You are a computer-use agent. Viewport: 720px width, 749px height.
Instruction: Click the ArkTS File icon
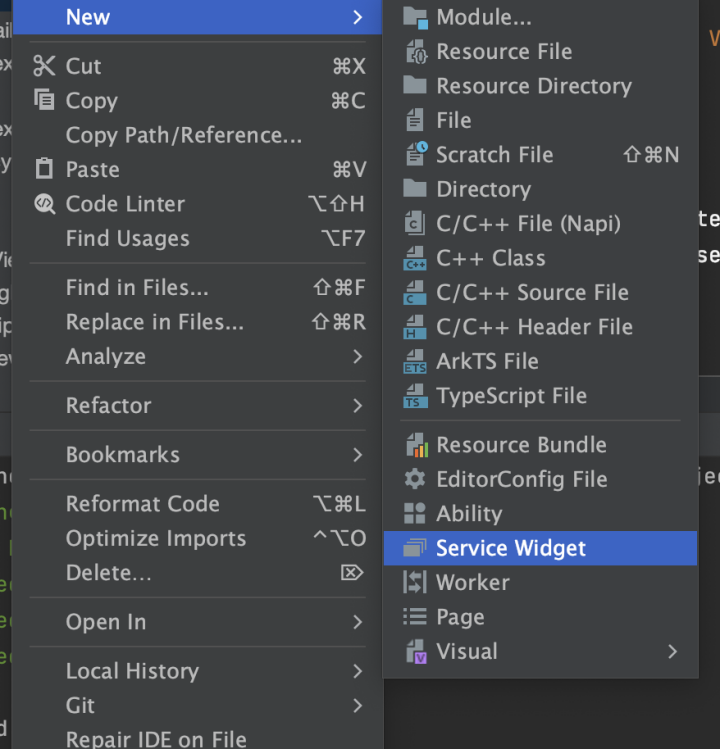(x=414, y=362)
